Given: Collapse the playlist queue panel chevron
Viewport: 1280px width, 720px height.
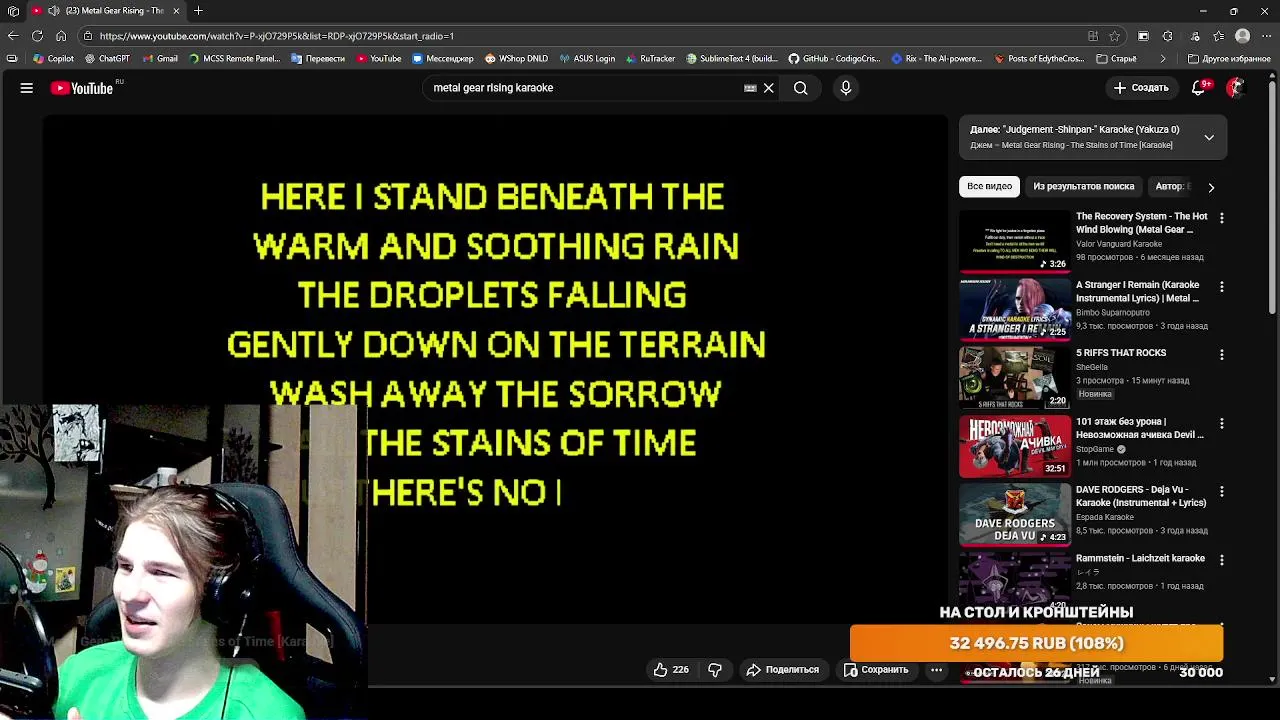Looking at the screenshot, I should coord(1209,137).
